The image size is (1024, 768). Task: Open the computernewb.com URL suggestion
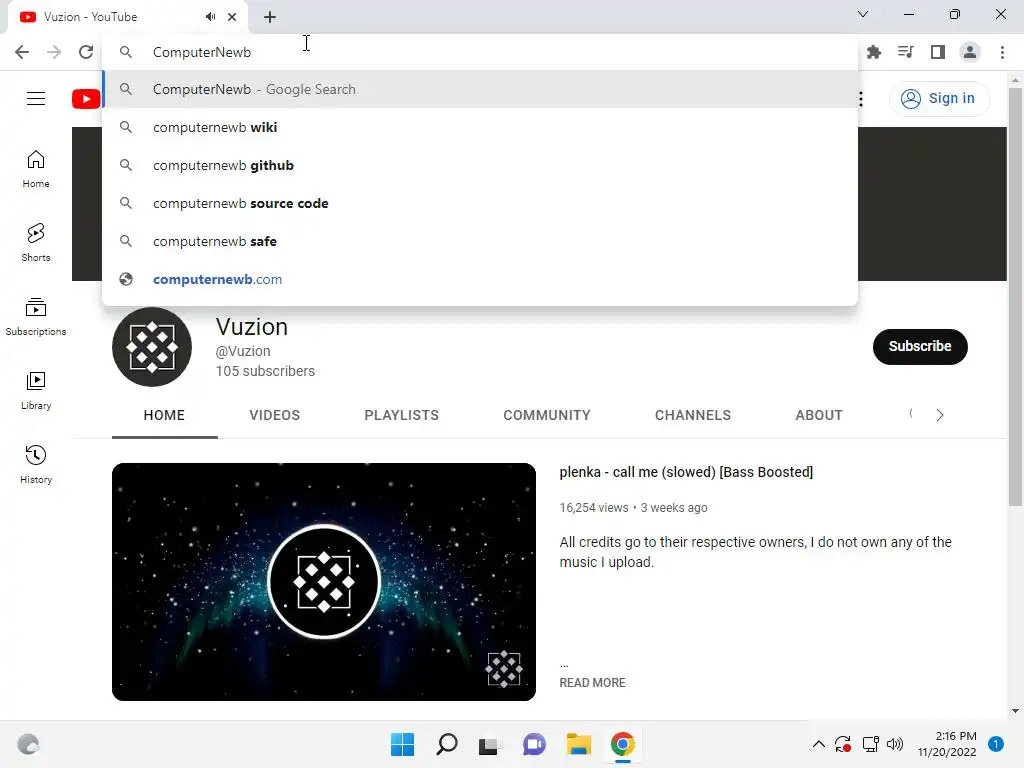tap(480, 279)
